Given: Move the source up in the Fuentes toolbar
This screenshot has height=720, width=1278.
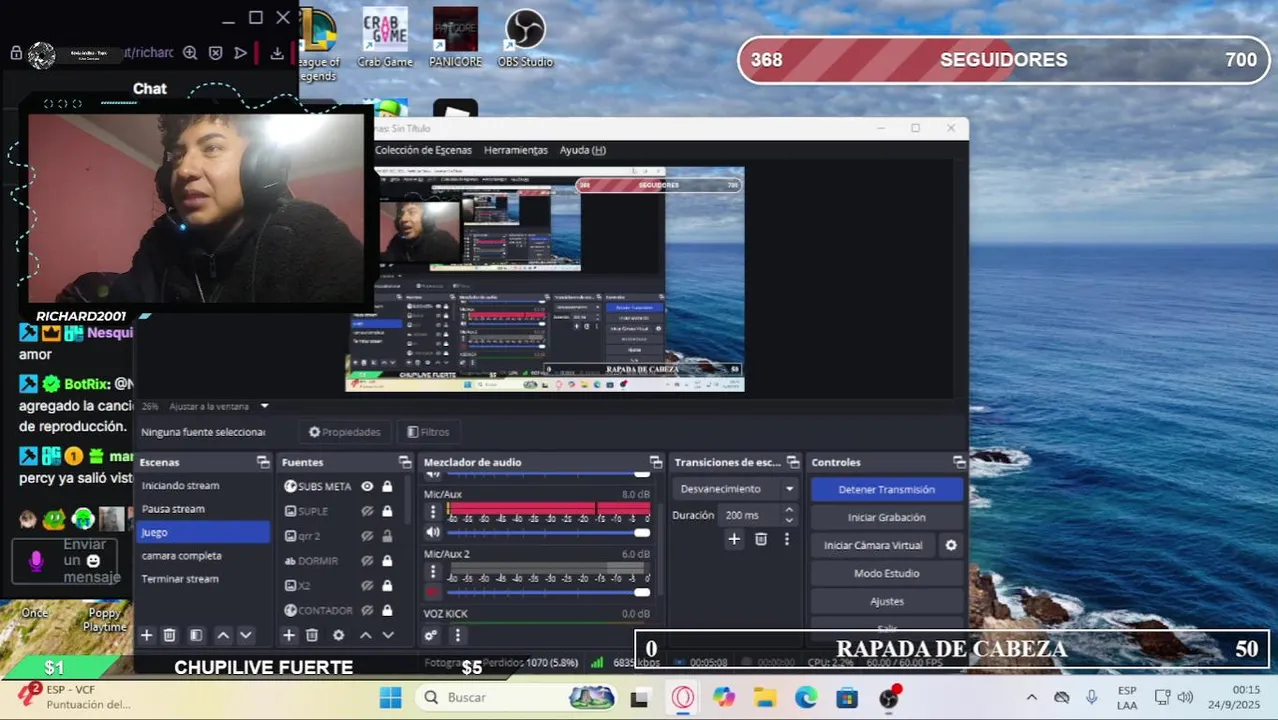Looking at the screenshot, I should pos(365,635).
